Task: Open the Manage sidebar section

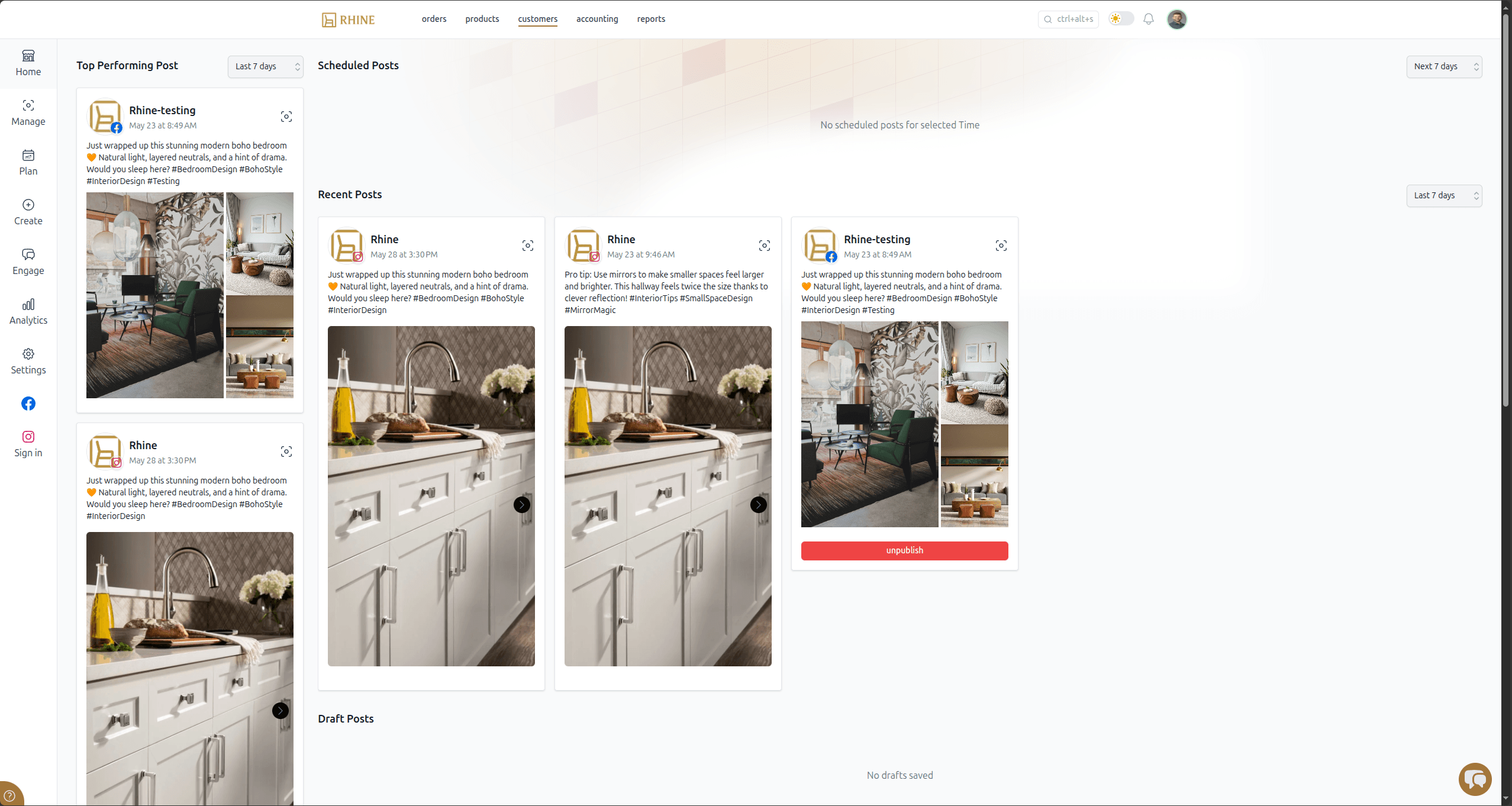Action: pos(28,113)
